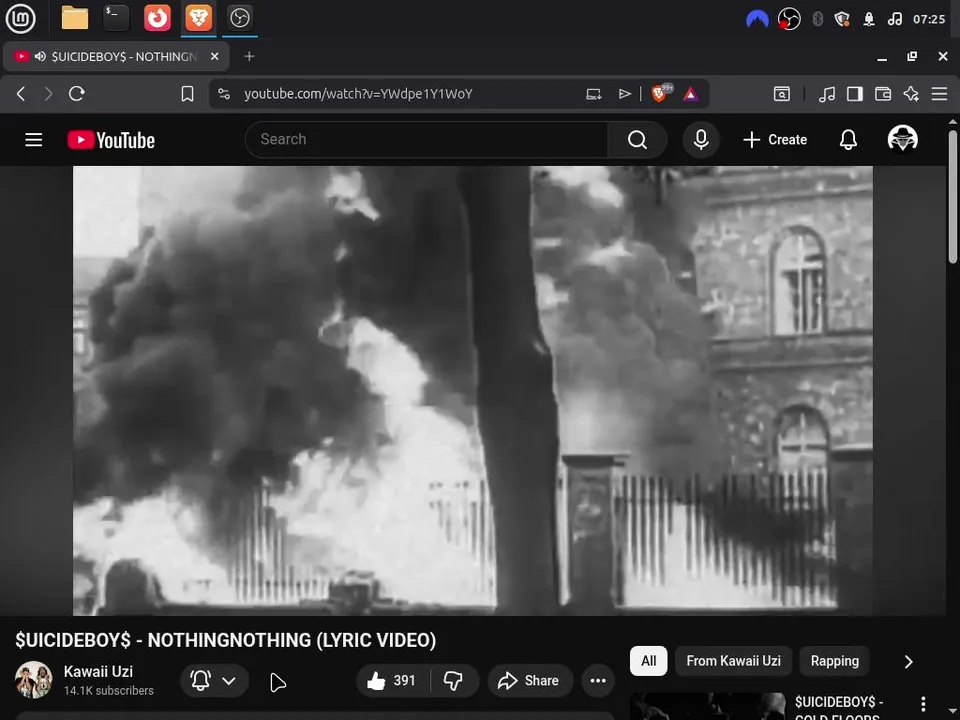Go to YouTube home via logo
Screen dimensions: 960x720
111,140
